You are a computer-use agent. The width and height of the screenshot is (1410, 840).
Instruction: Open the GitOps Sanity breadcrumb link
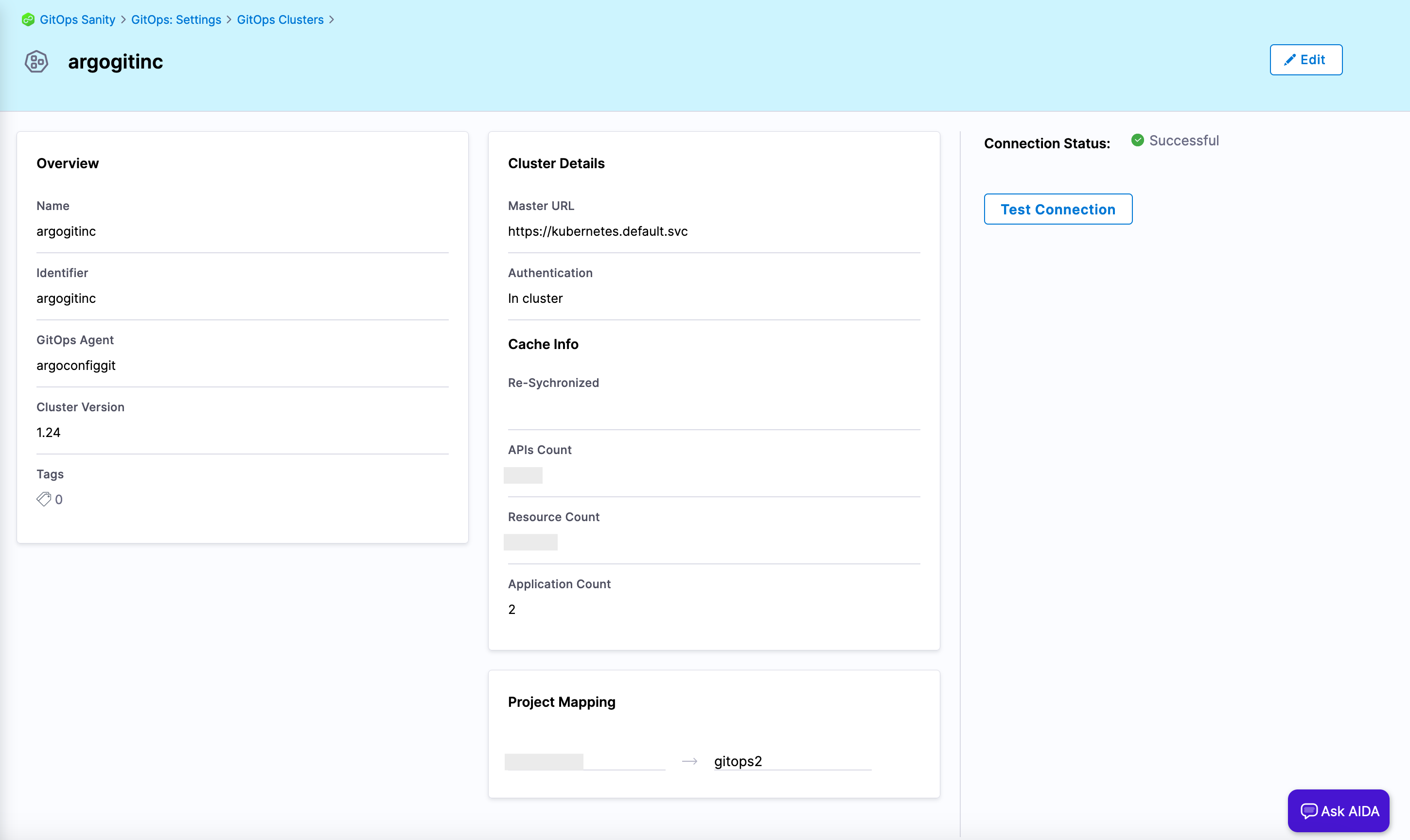(77, 20)
